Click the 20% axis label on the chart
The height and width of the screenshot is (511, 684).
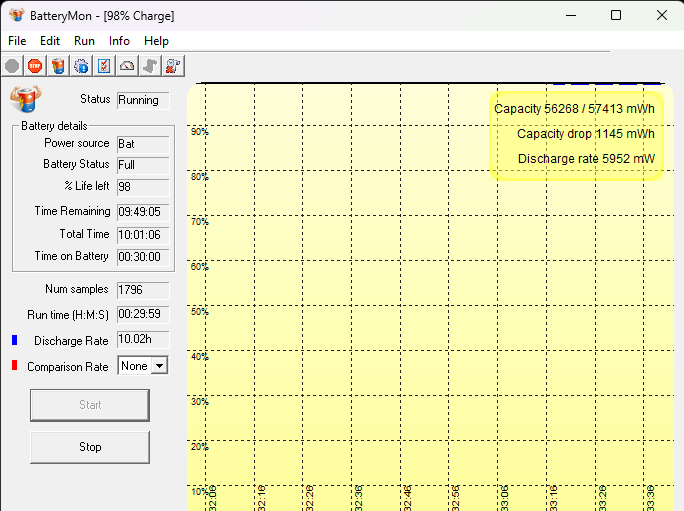pos(199,446)
